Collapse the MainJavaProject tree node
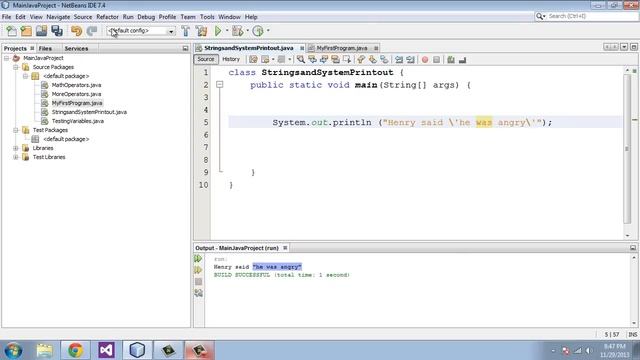 pyautogui.click(x=7, y=58)
